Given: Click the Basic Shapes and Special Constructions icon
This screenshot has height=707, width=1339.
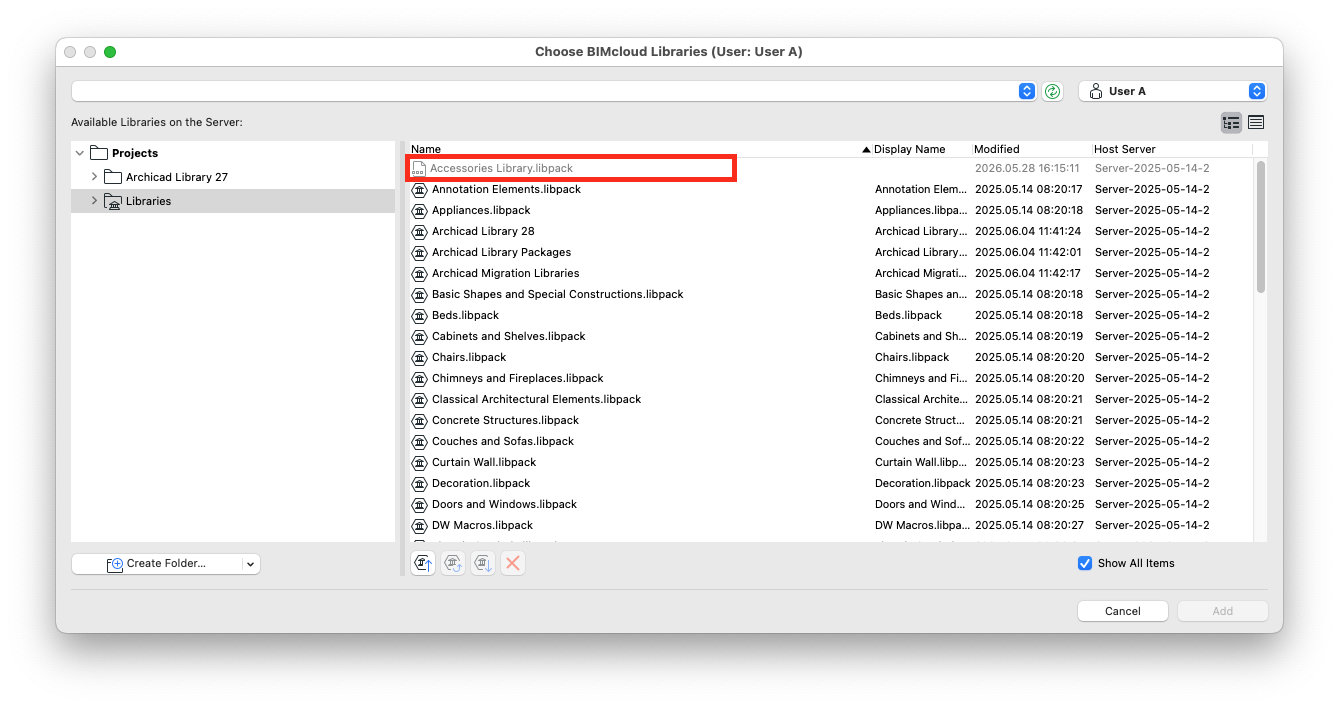Looking at the screenshot, I should tap(420, 295).
